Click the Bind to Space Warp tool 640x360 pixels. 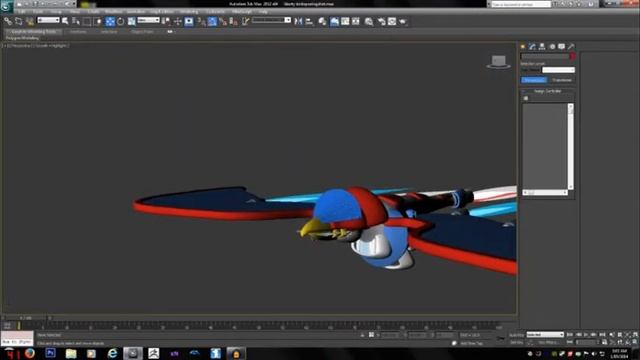pos(29,21)
